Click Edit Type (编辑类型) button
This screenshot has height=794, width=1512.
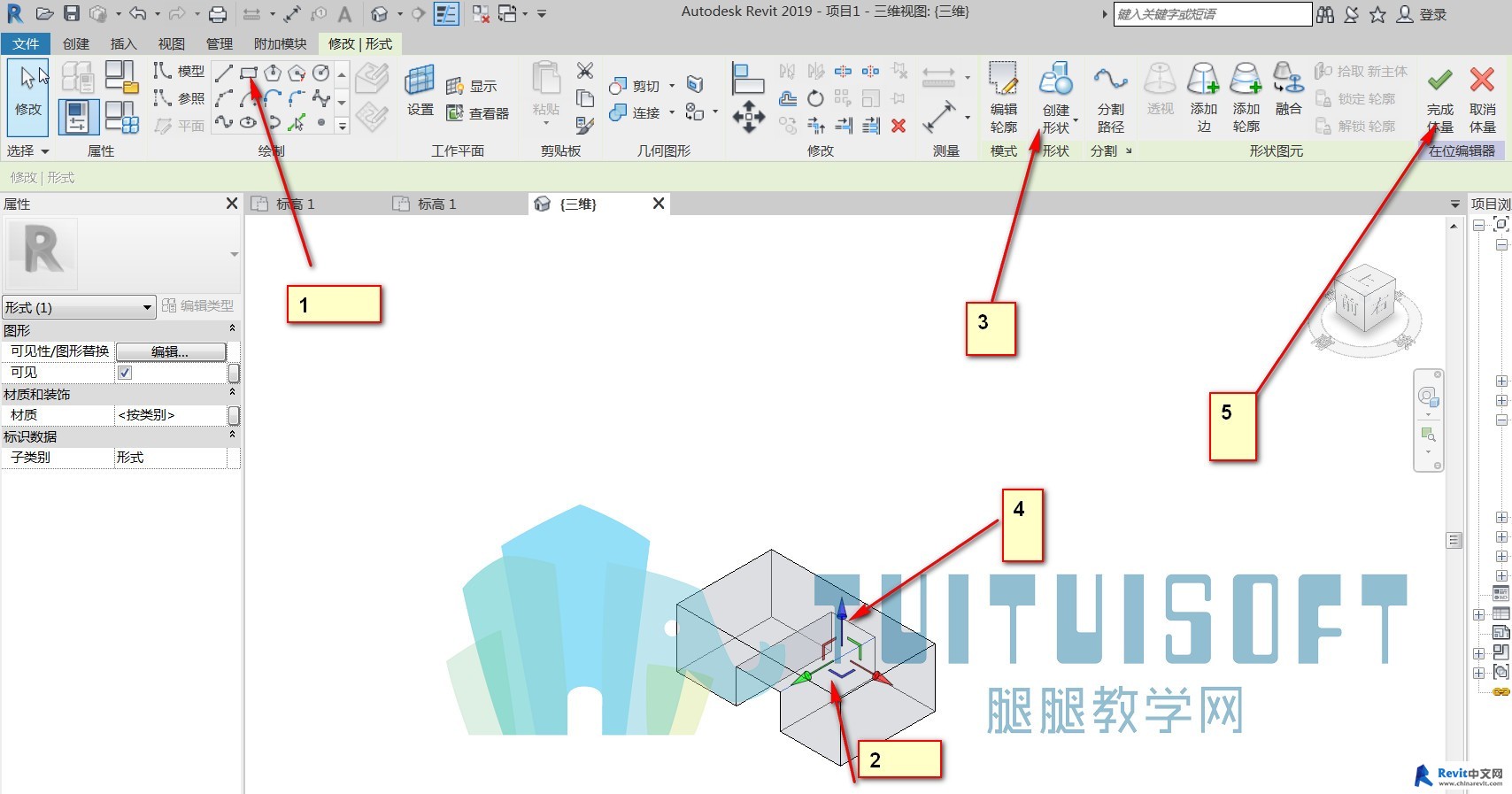pyautogui.click(x=198, y=306)
